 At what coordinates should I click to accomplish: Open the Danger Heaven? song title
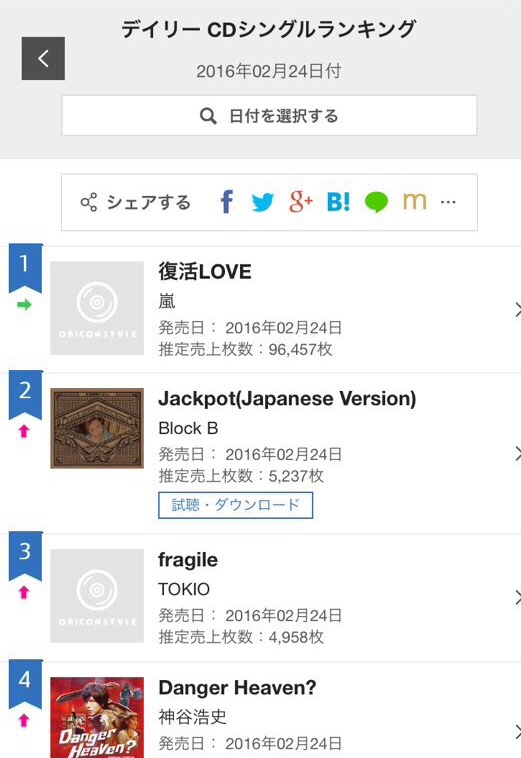click(237, 687)
